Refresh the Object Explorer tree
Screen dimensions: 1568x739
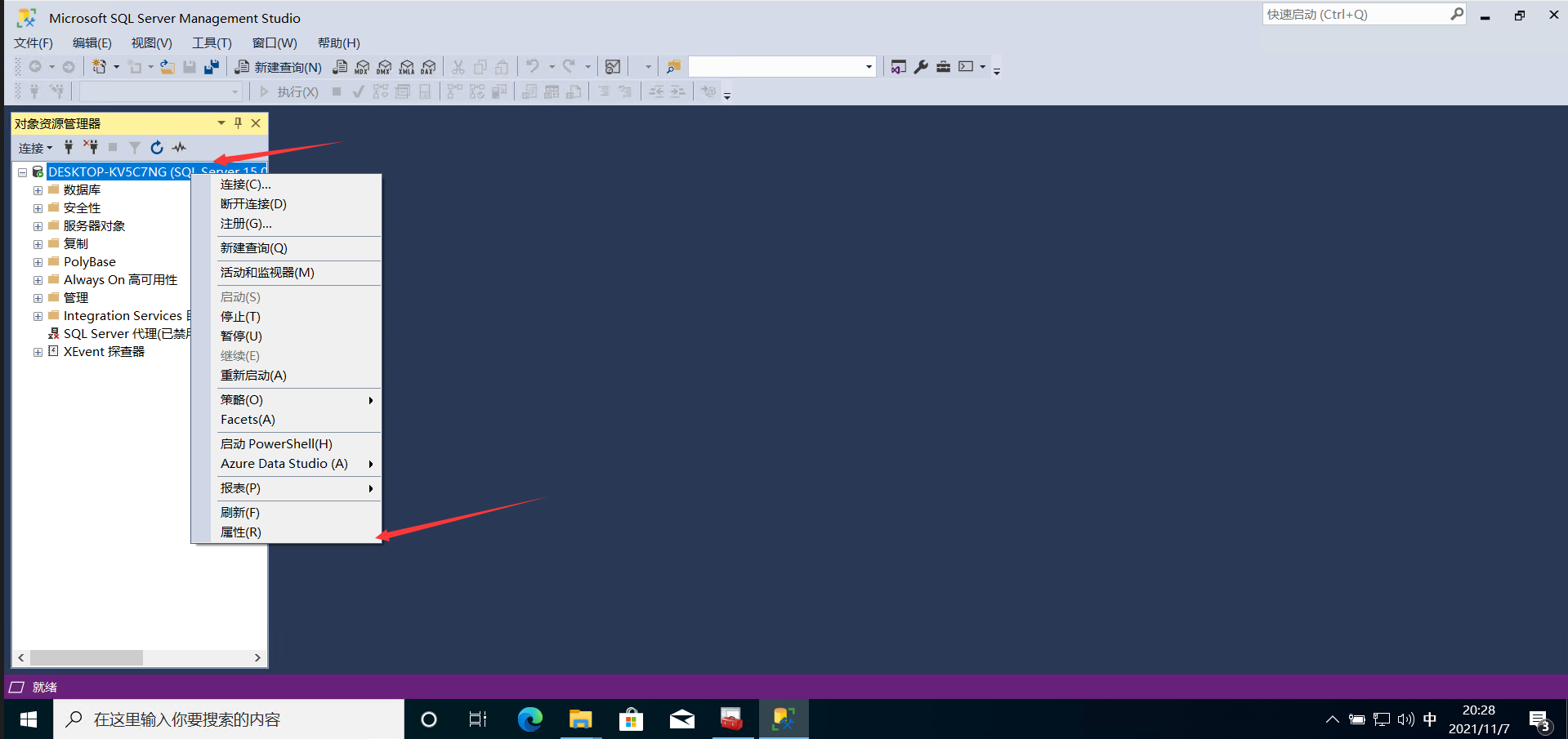tap(157, 147)
